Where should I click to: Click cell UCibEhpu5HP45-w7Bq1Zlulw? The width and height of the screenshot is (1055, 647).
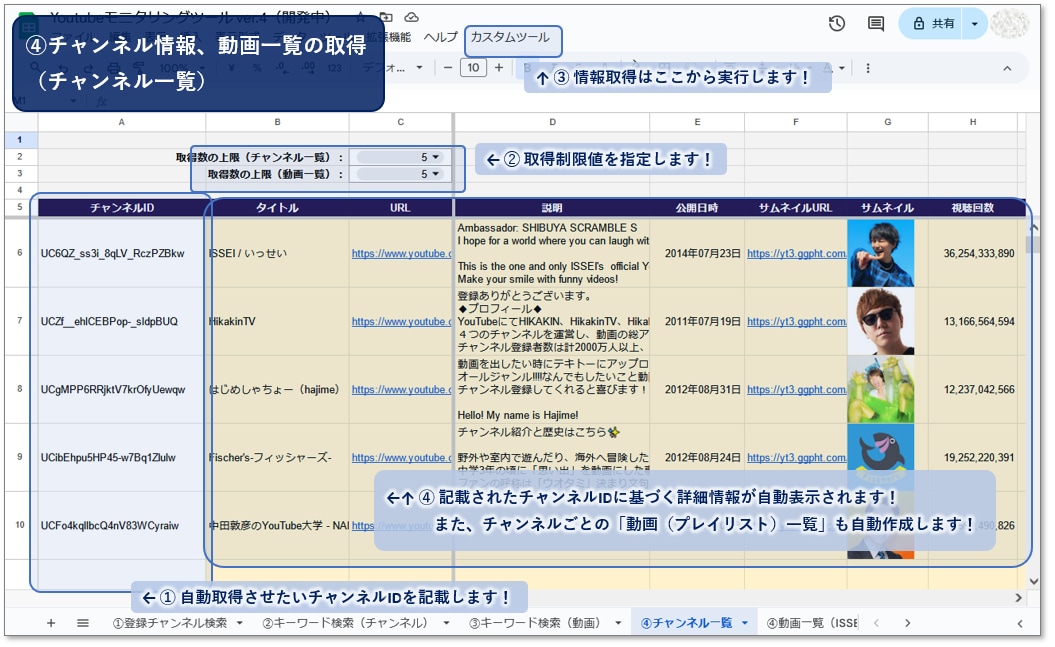click(121, 457)
